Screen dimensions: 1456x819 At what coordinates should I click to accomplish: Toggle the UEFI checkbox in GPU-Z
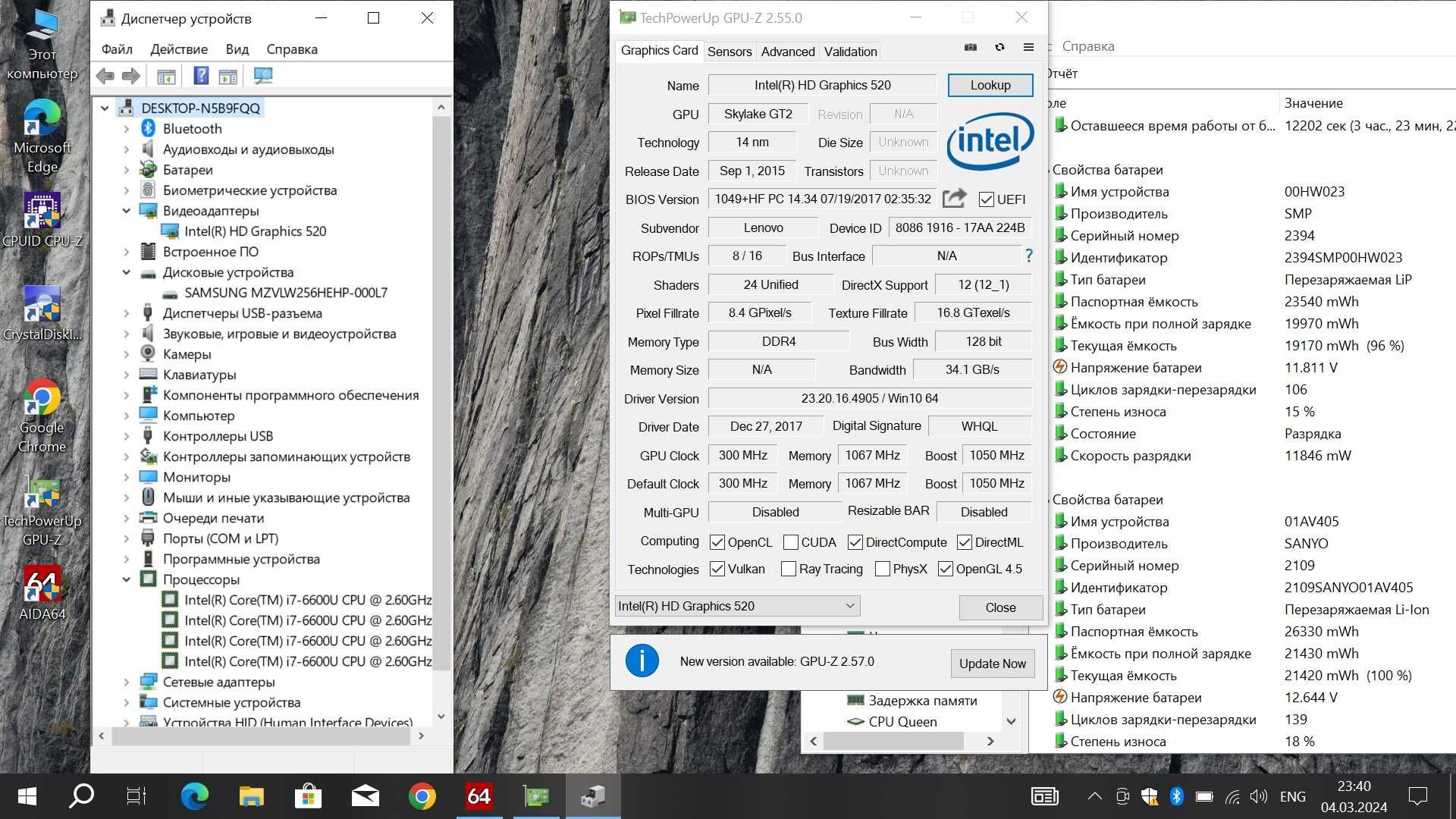[986, 199]
